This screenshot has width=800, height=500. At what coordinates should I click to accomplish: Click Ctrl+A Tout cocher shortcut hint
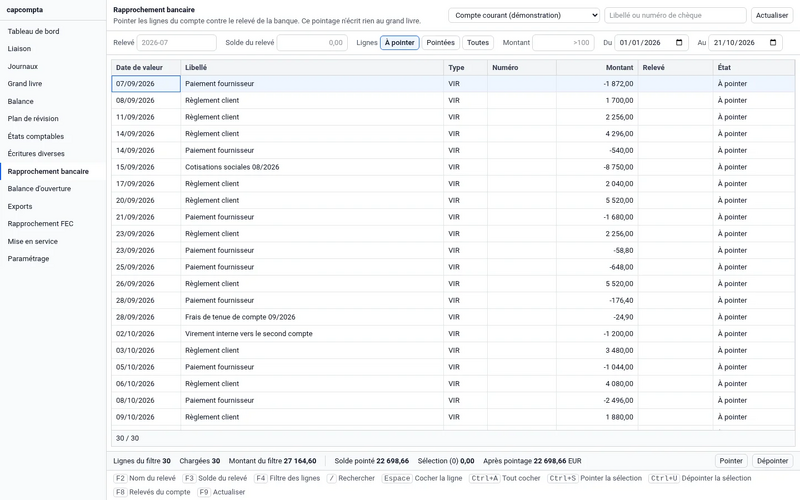pos(505,478)
